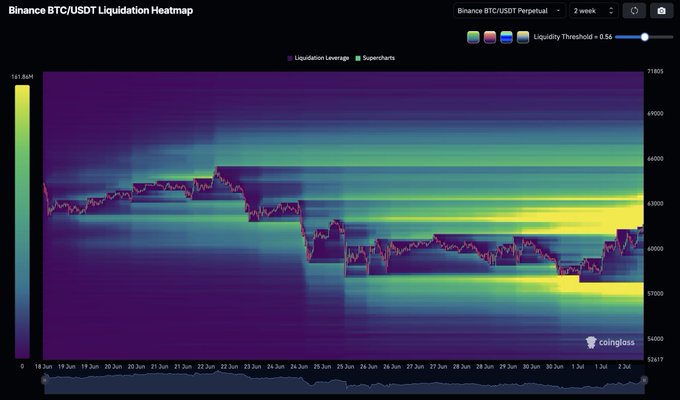The width and height of the screenshot is (680, 400).
Task: Adjust the Liquidity Threshold slider handle
Action: [x=644, y=37]
